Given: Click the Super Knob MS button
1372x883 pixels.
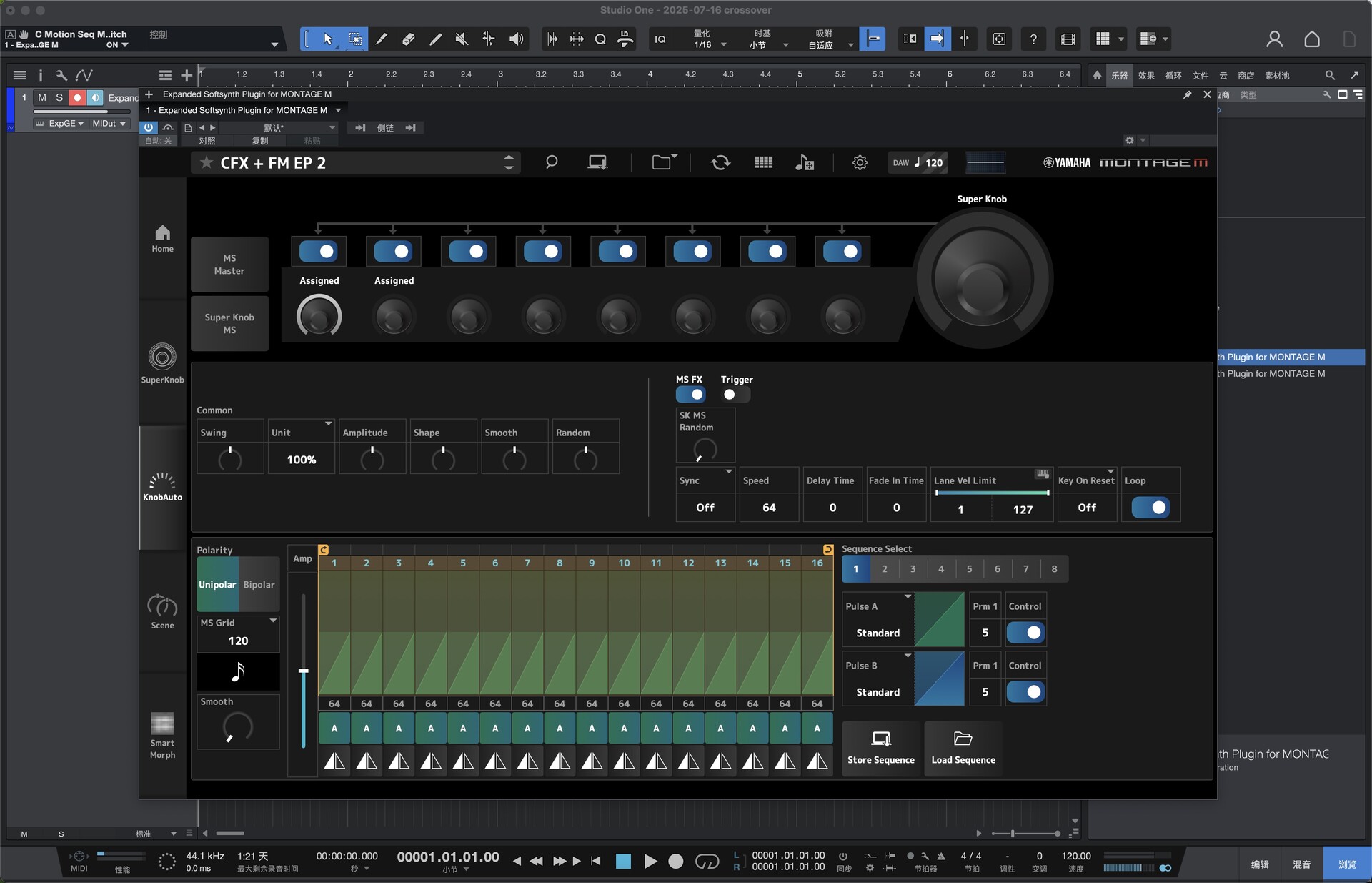Looking at the screenshot, I should [229, 324].
